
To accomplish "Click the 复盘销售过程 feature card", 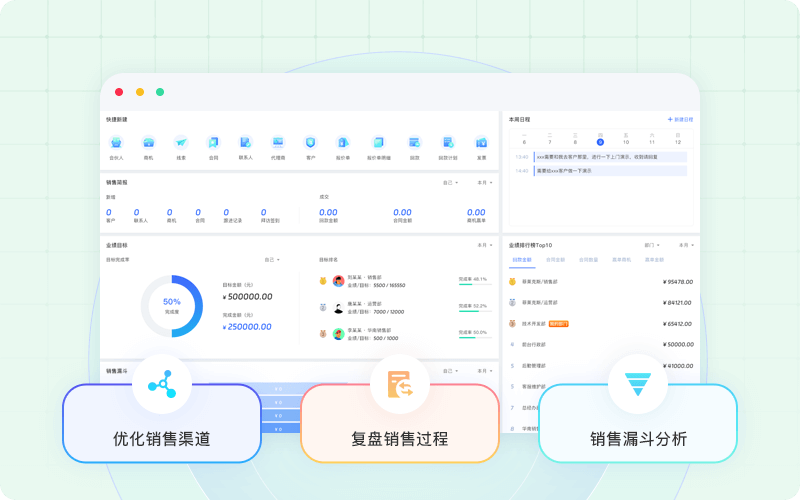I will pyautogui.click(x=399, y=424).
